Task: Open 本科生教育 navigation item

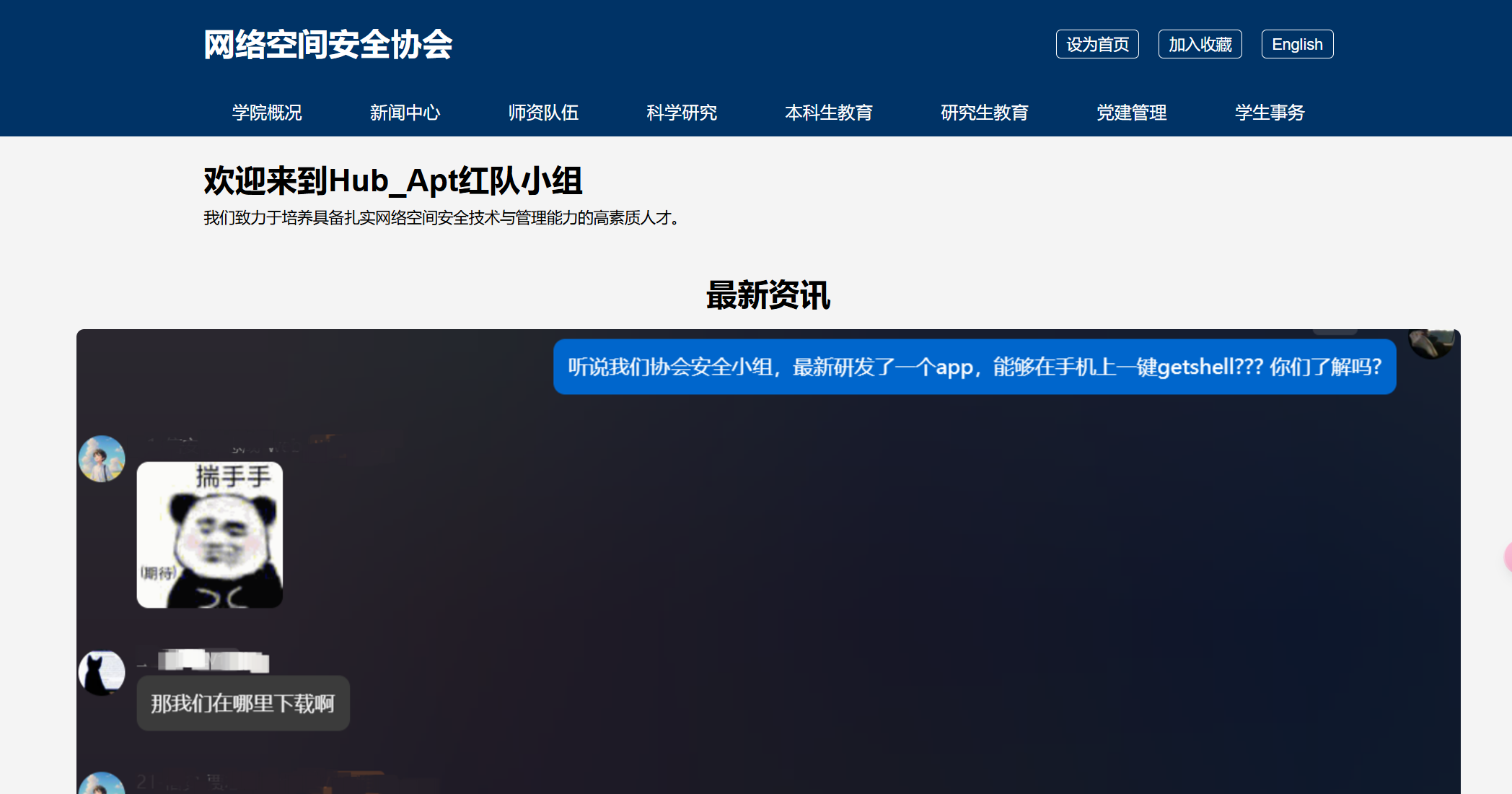Action: pos(829,113)
